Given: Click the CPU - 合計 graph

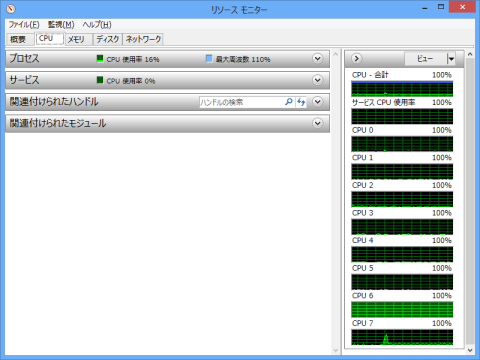Looking at the screenshot, I should pyautogui.click(x=402, y=89).
